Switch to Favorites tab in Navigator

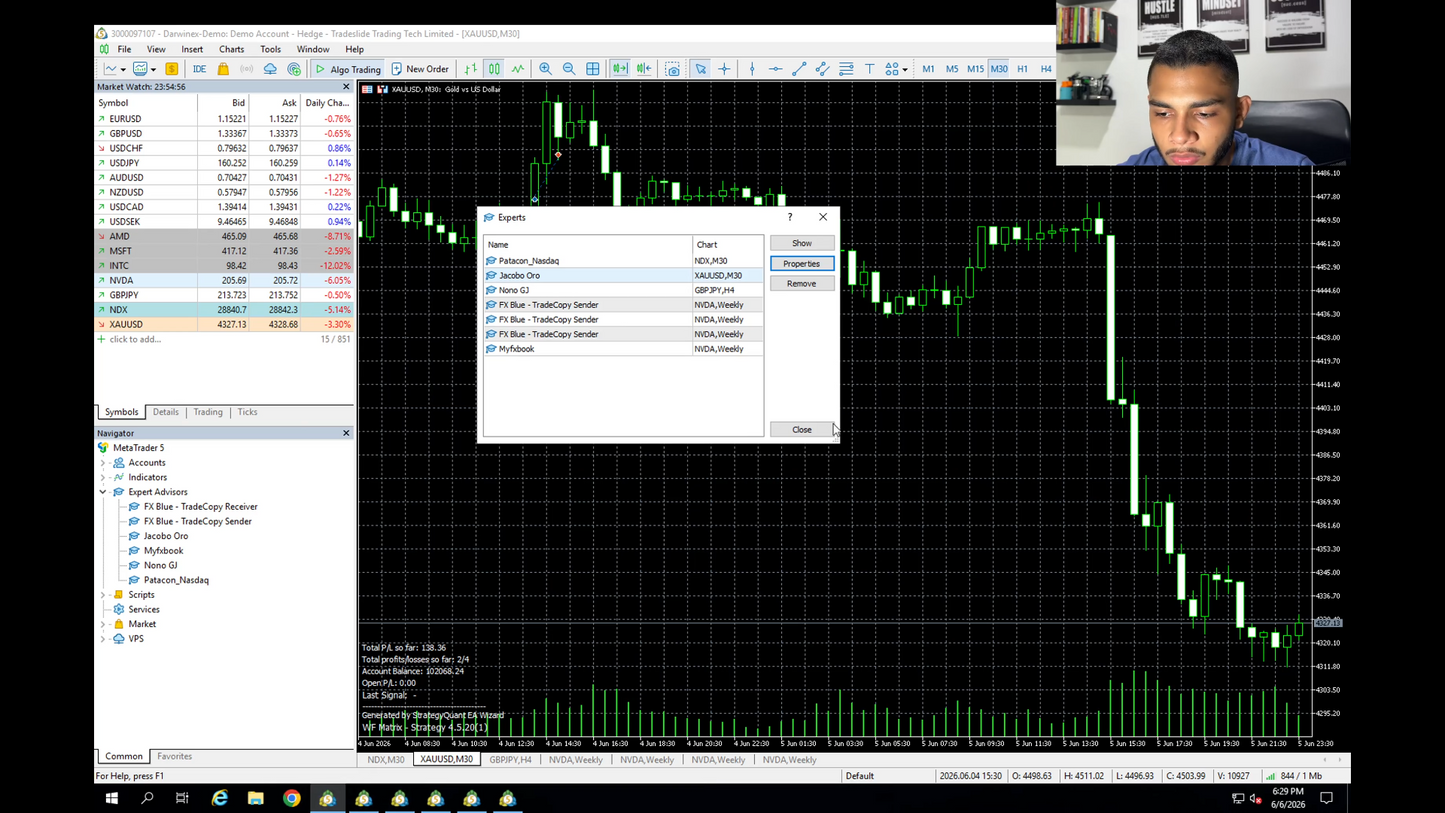174,757
